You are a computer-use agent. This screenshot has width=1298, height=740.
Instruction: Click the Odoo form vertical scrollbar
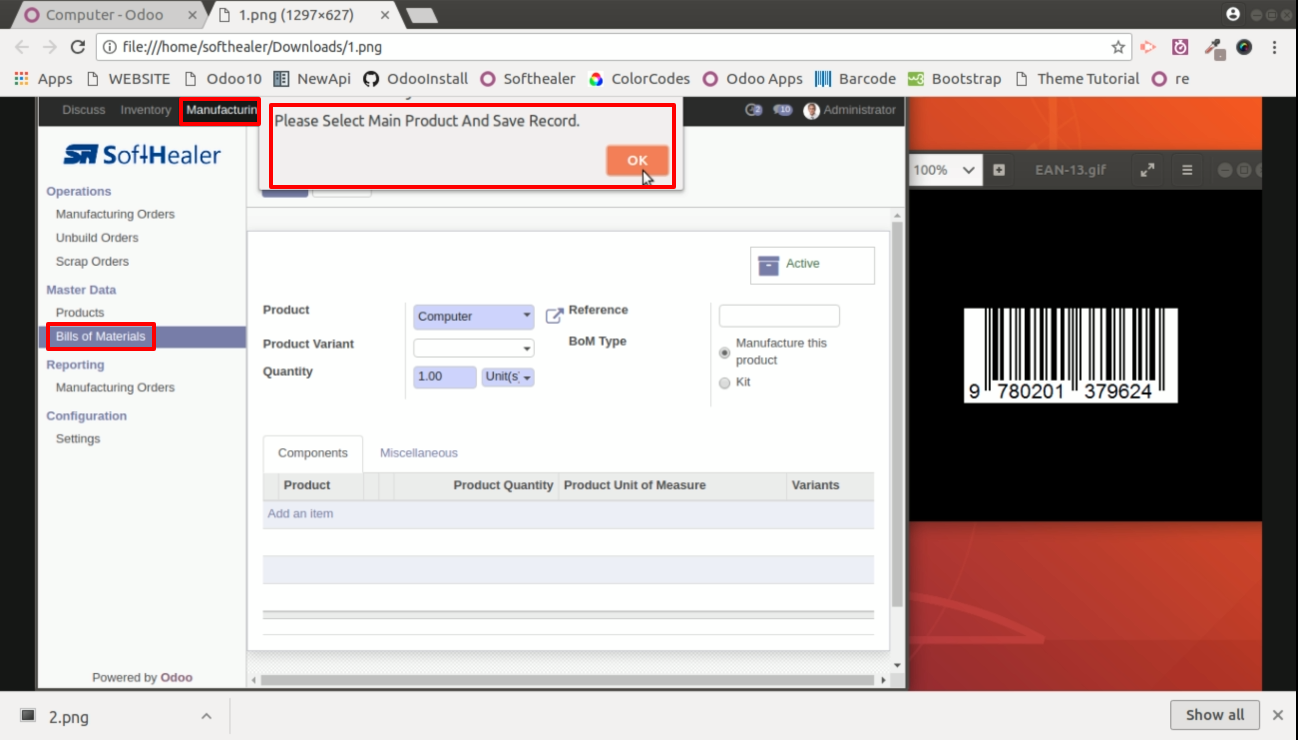pos(896,414)
